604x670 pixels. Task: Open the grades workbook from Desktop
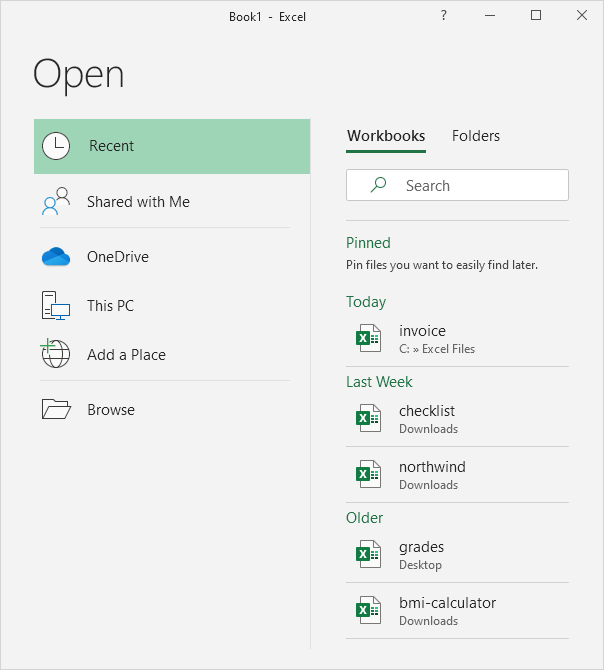(x=421, y=555)
